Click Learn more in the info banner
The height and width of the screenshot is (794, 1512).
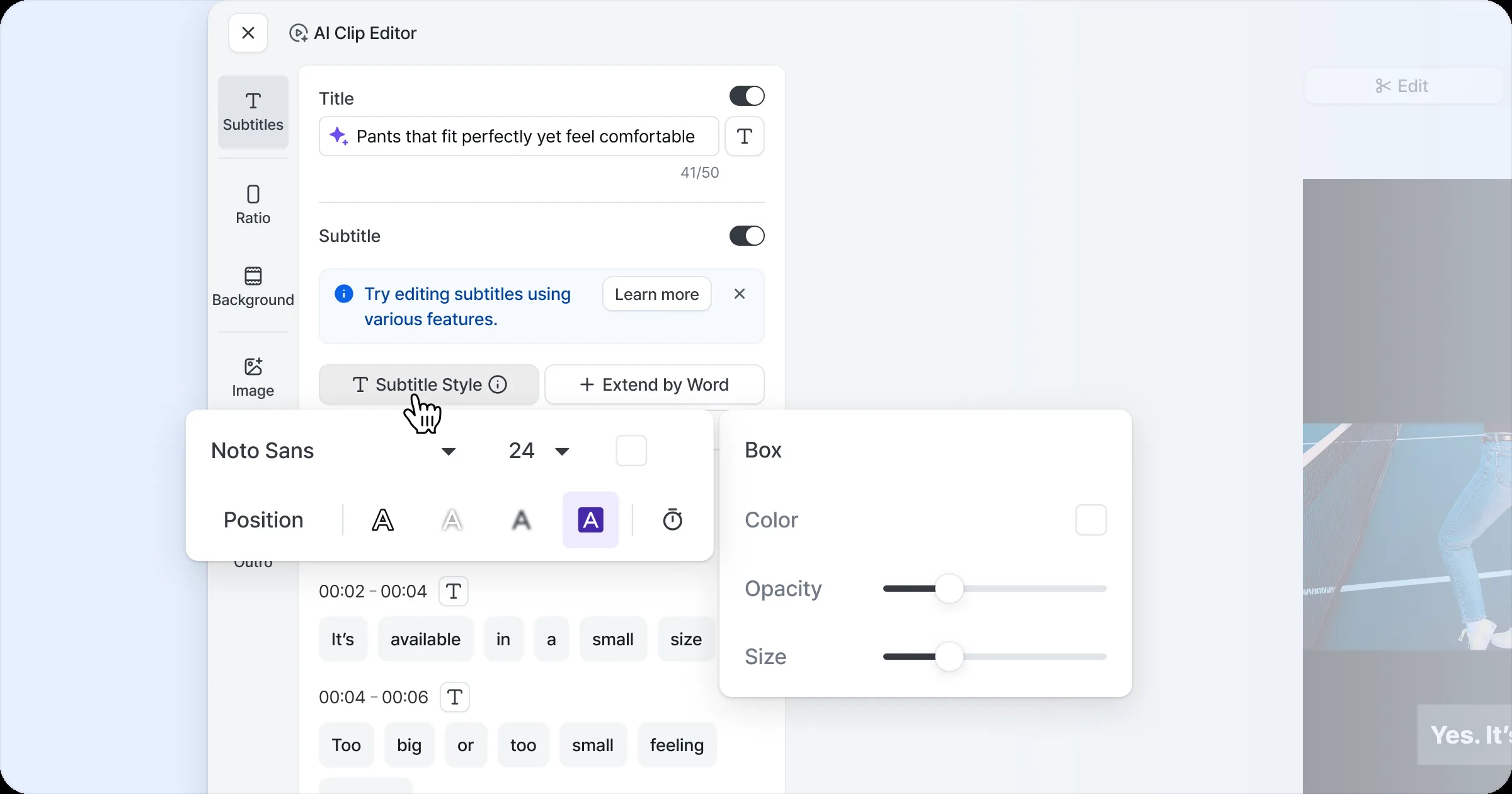pyautogui.click(x=657, y=294)
